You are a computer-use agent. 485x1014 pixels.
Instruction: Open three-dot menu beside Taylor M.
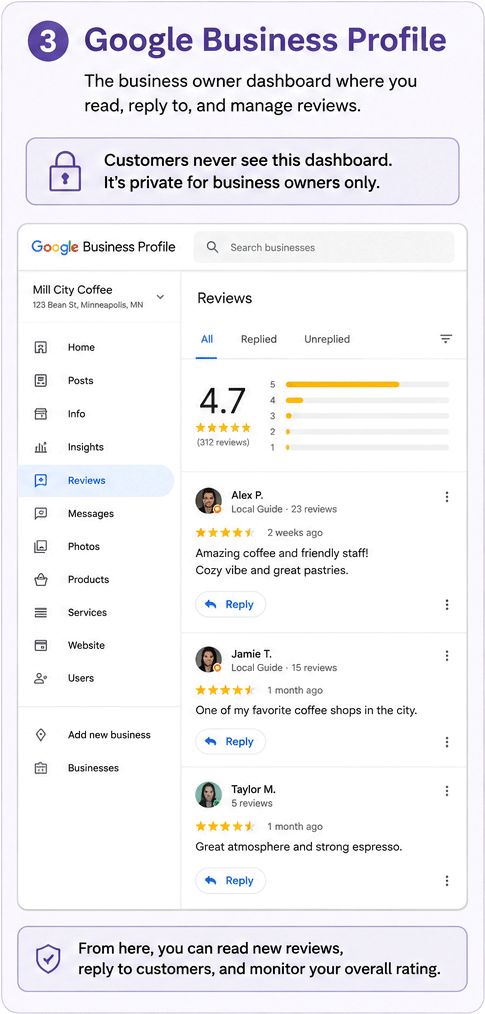447,791
